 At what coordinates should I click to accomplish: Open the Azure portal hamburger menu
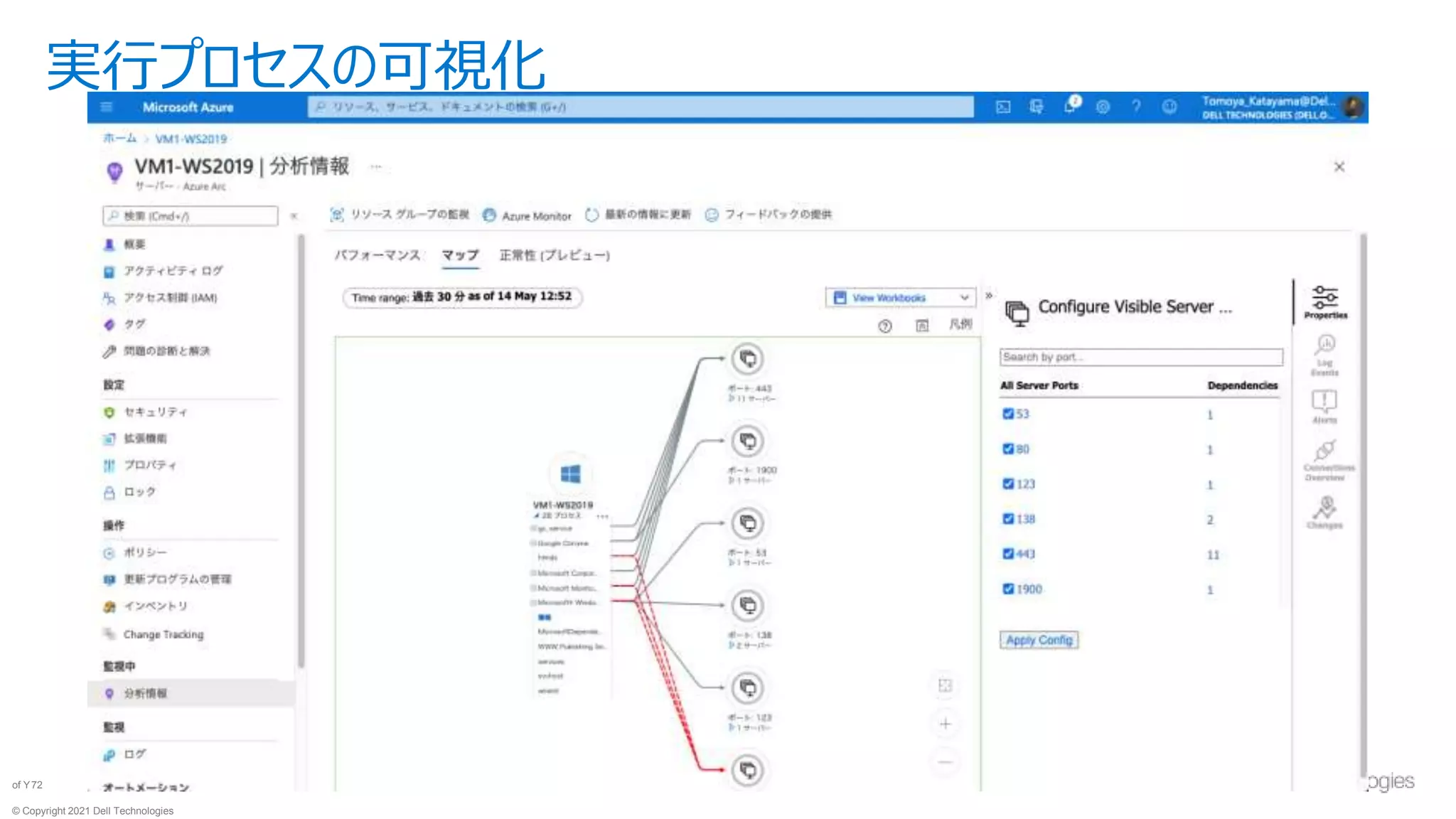coord(107,107)
